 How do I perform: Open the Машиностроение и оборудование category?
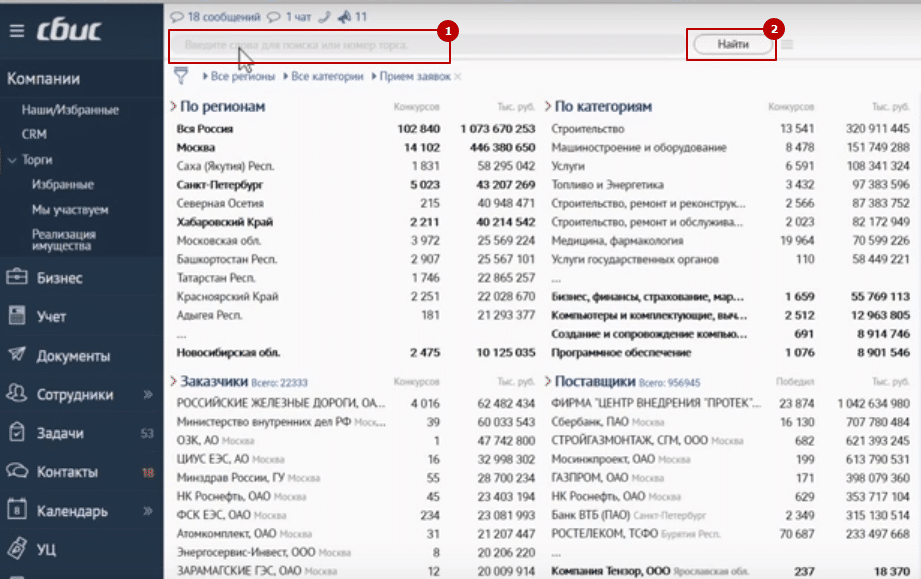pos(638,147)
